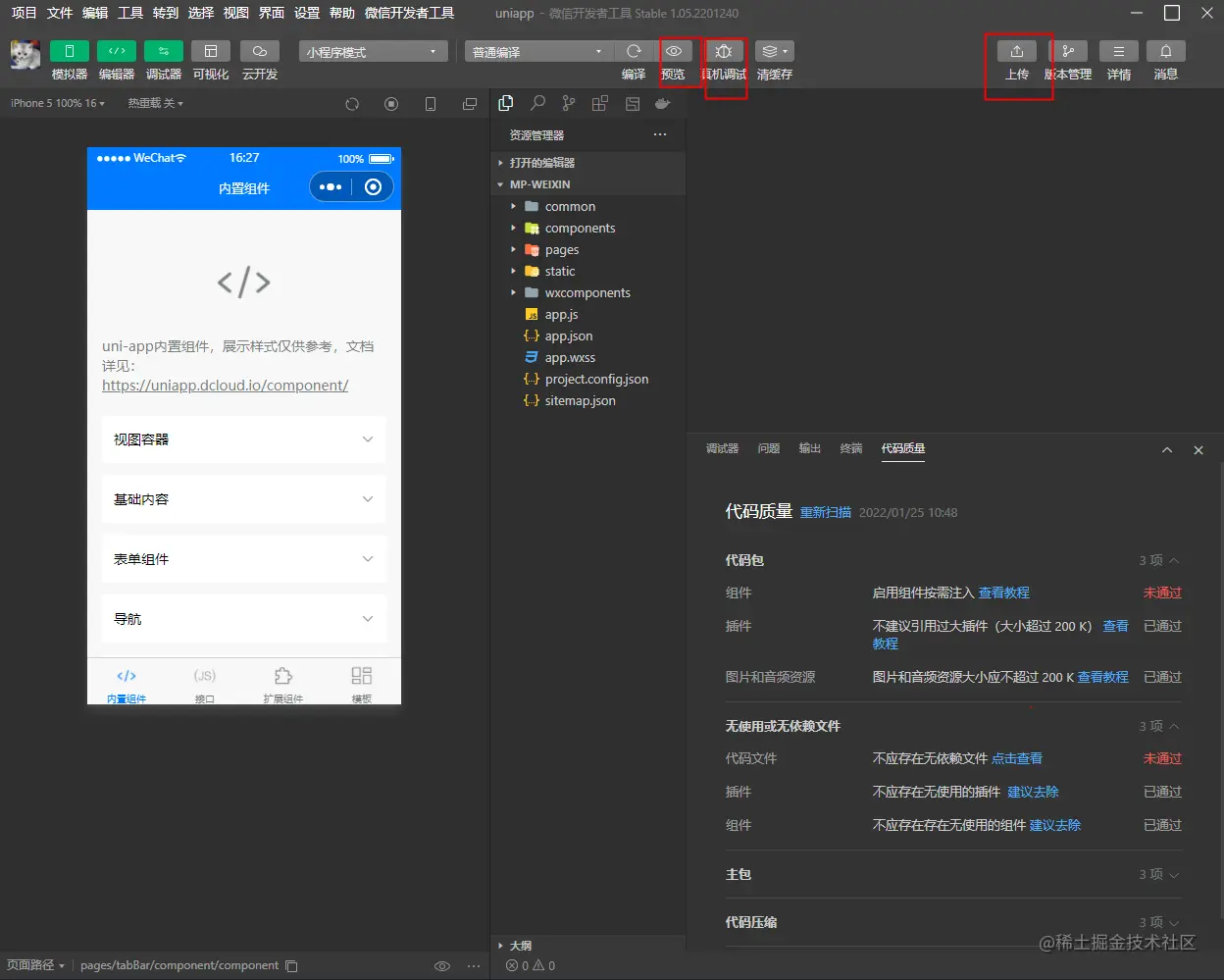Open the 热重载 hot reload dropdown
The image size is (1224, 980).
tap(155, 103)
